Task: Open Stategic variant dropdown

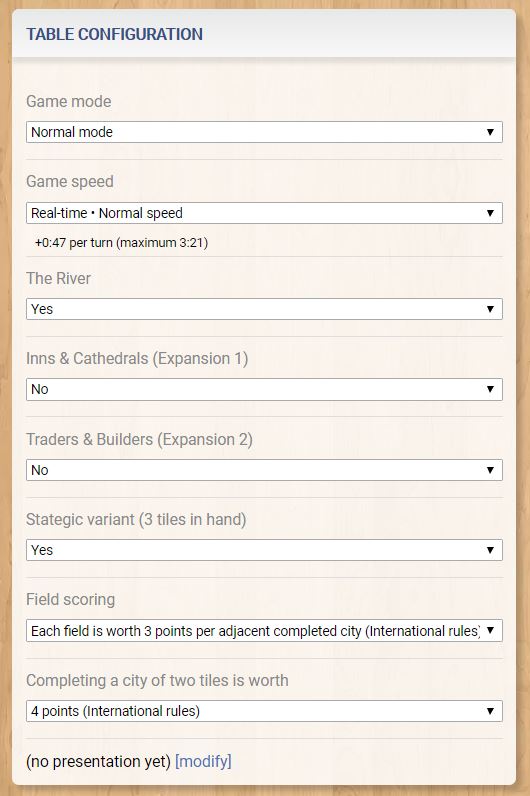Action: tap(264, 550)
